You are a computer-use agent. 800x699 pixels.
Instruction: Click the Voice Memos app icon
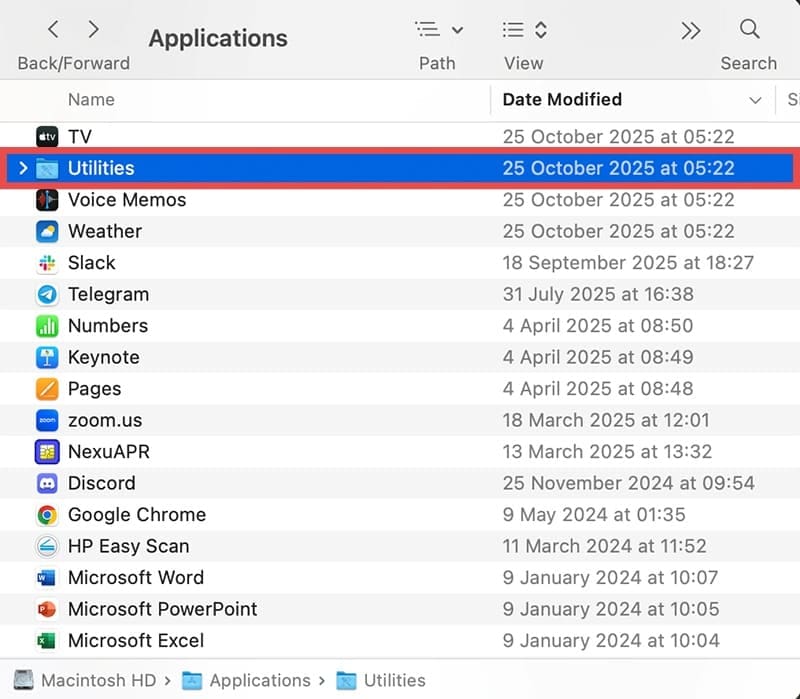tap(47, 200)
